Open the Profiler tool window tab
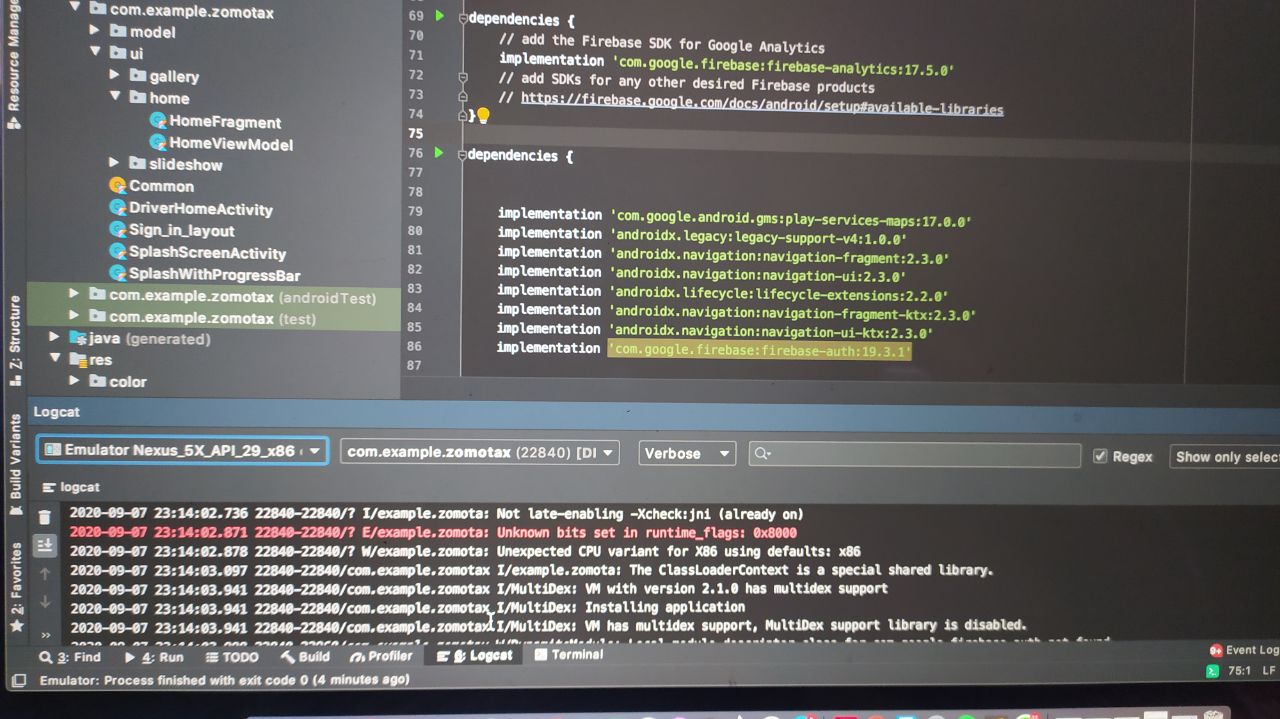The image size is (1280, 719). point(381,656)
